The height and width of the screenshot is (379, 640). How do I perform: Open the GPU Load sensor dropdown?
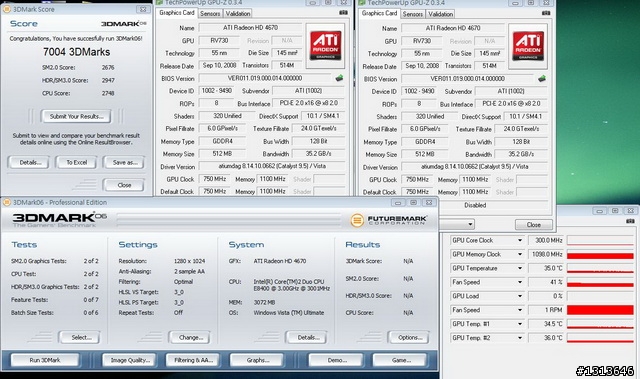click(520, 296)
